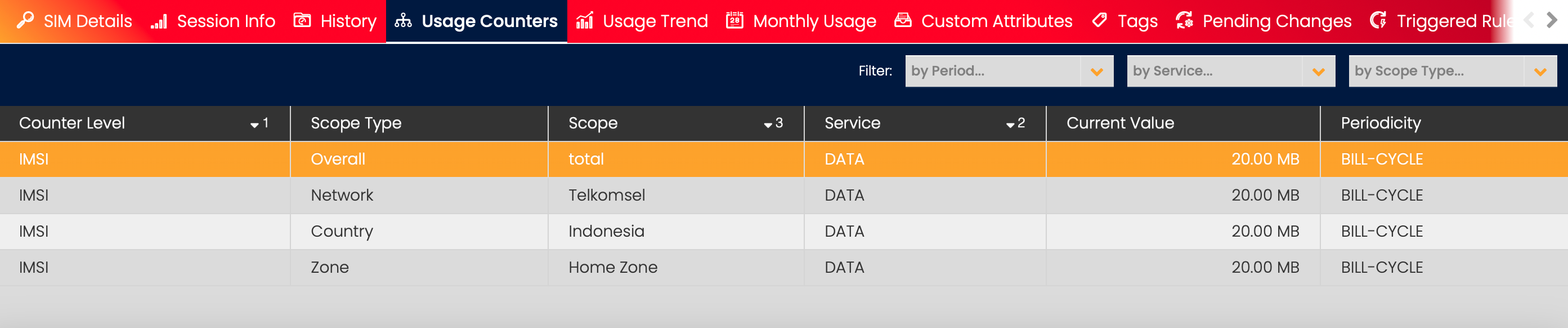Click the Custom Attributes tray icon

(x=903, y=21)
